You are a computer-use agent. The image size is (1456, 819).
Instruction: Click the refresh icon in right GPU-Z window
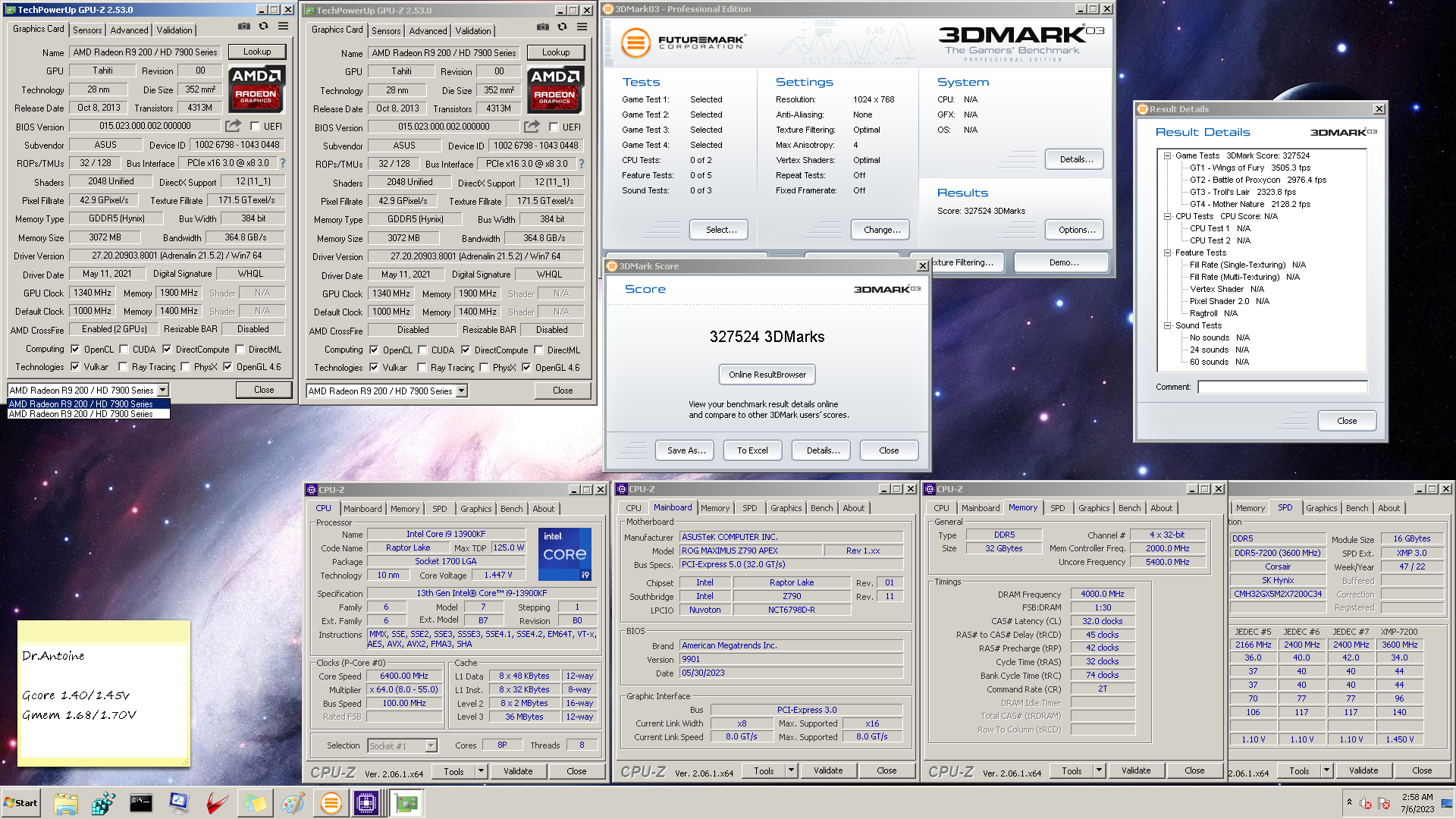[562, 27]
